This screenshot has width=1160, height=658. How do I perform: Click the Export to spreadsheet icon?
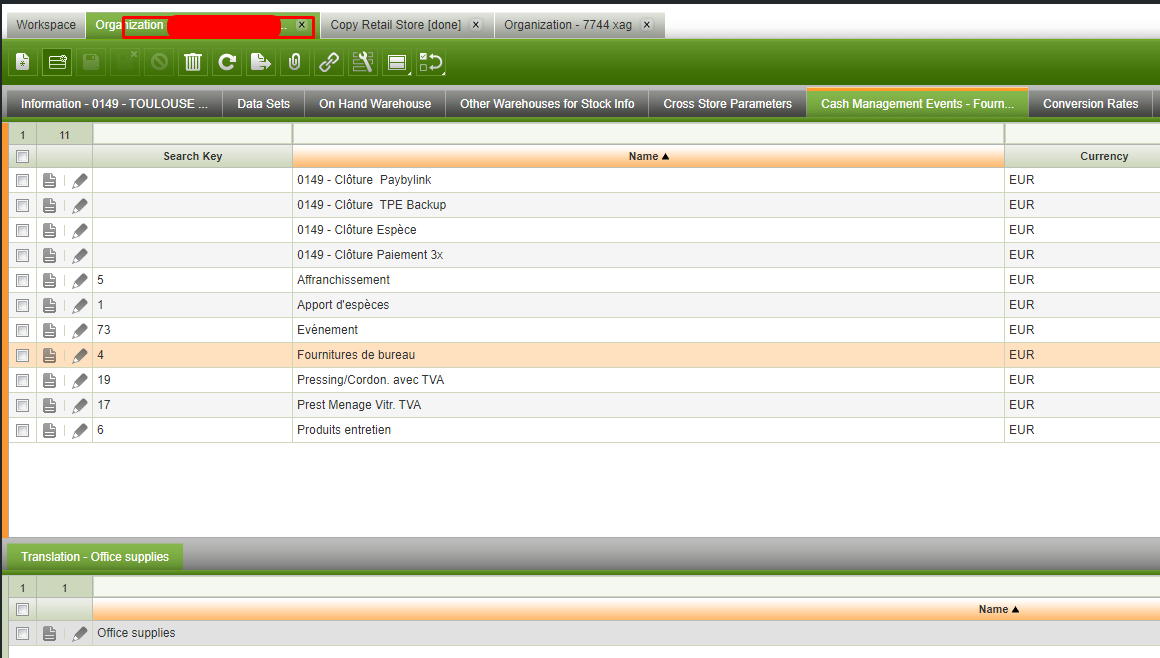tap(260, 62)
